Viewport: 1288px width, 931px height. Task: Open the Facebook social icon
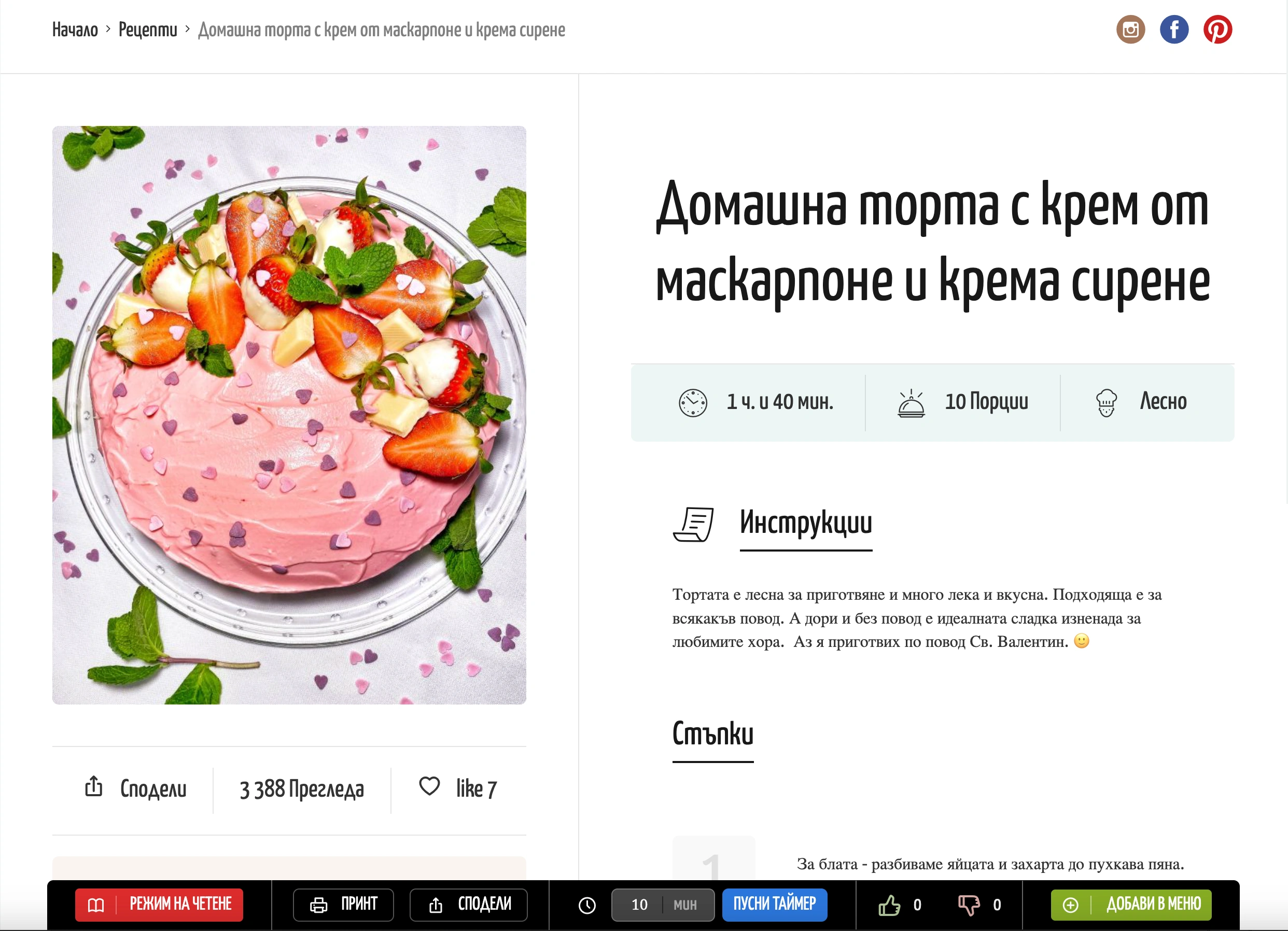(x=1174, y=30)
